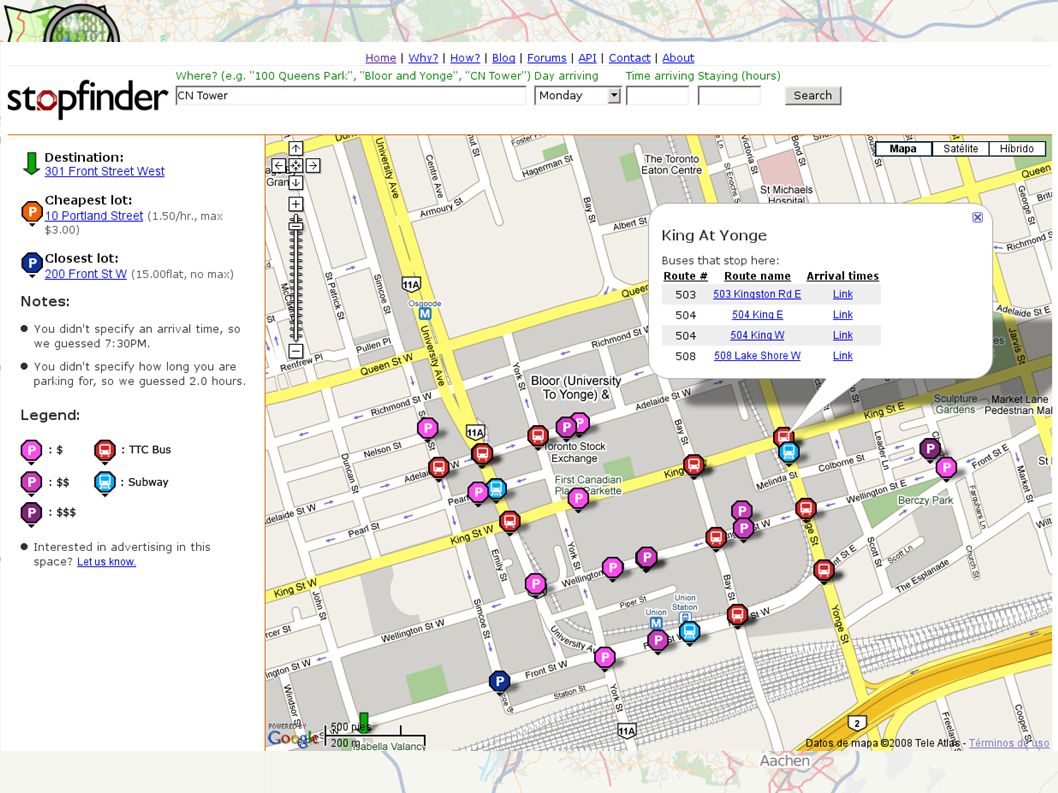Open the 10 Portland Street lot link
Viewport: 1058px width, 793px height.
click(x=94, y=216)
